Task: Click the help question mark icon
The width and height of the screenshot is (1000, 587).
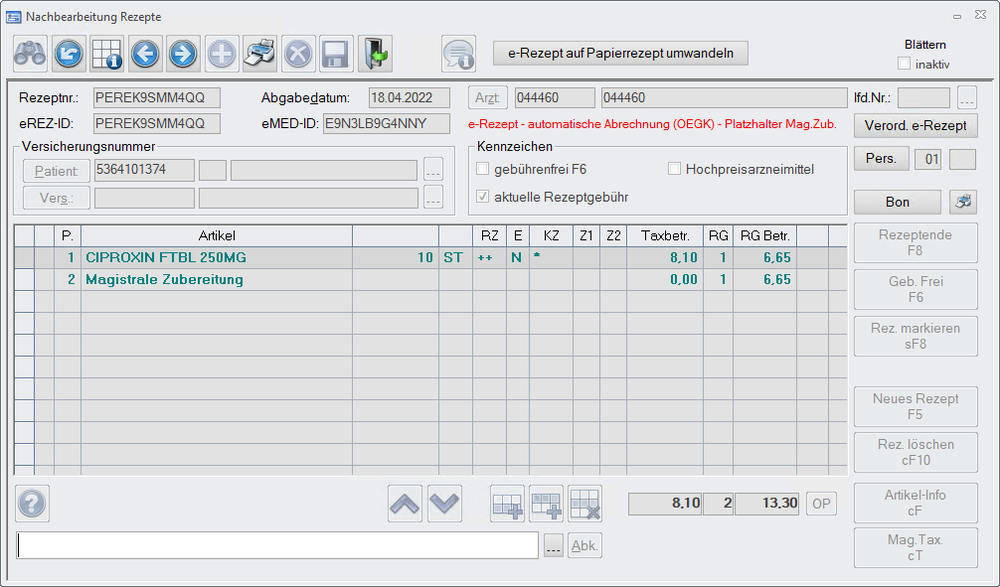Action: [x=32, y=504]
